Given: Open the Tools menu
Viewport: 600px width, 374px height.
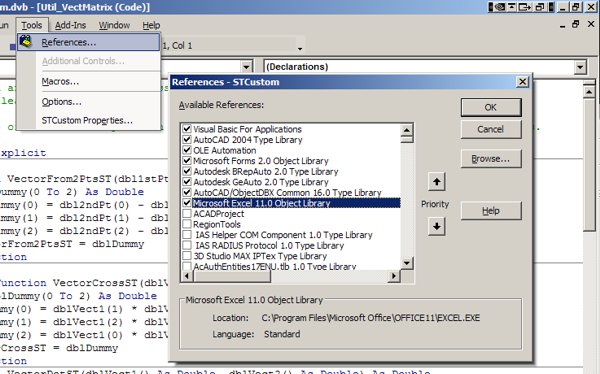Looking at the screenshot, I should click(32, 25).
